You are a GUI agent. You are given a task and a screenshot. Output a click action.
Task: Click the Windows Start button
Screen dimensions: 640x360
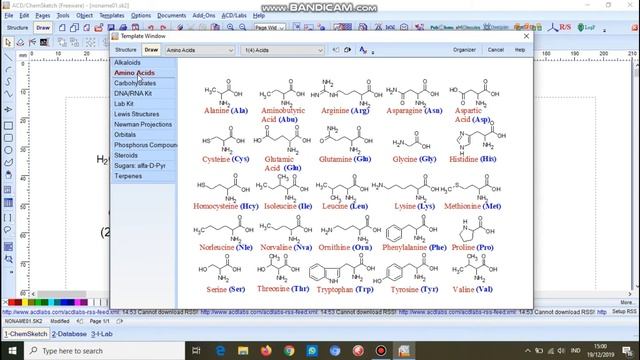[x=12, y=351]
